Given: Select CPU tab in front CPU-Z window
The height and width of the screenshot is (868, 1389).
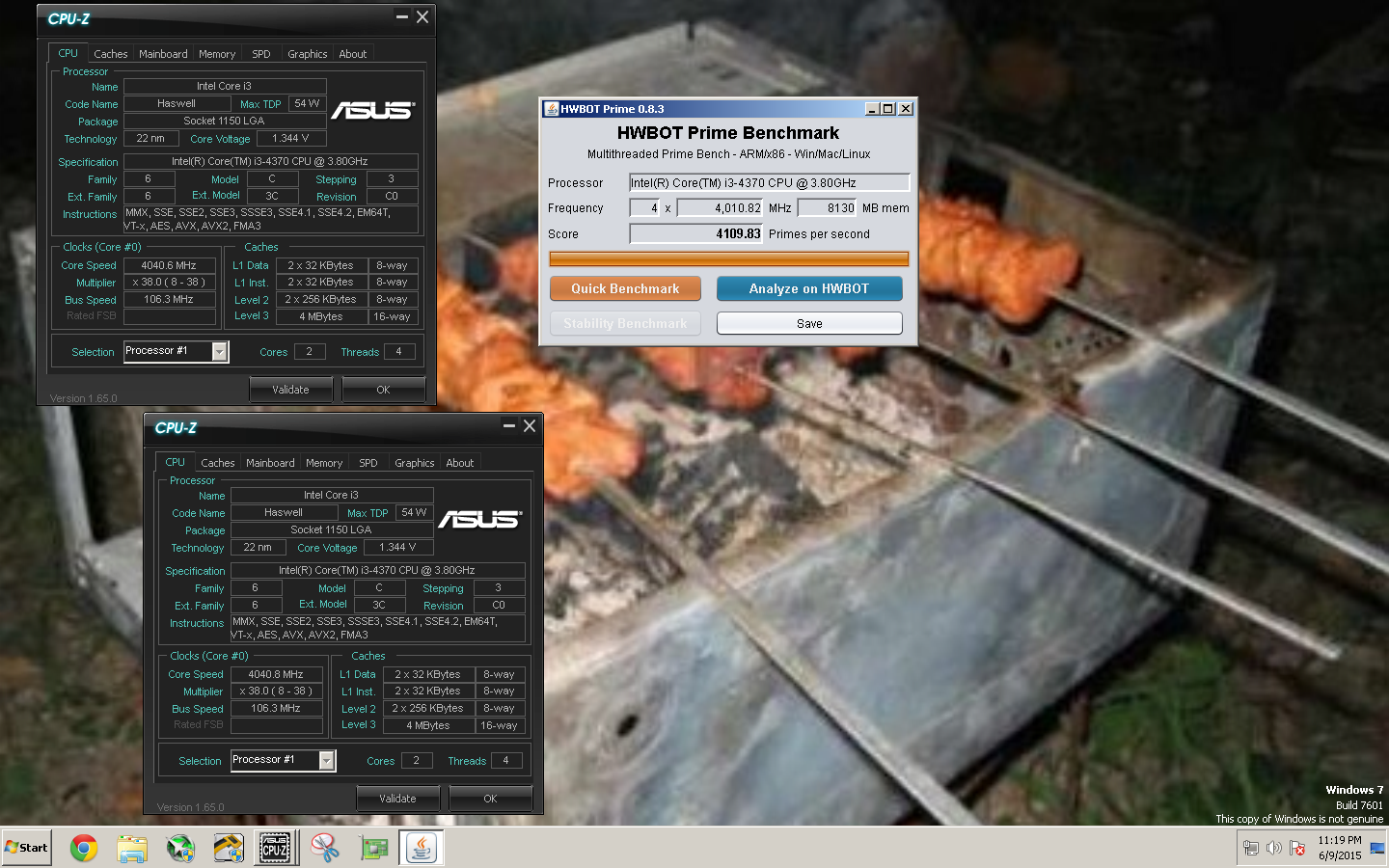Looking at the screenshot, I should click(x=176, y=462).
